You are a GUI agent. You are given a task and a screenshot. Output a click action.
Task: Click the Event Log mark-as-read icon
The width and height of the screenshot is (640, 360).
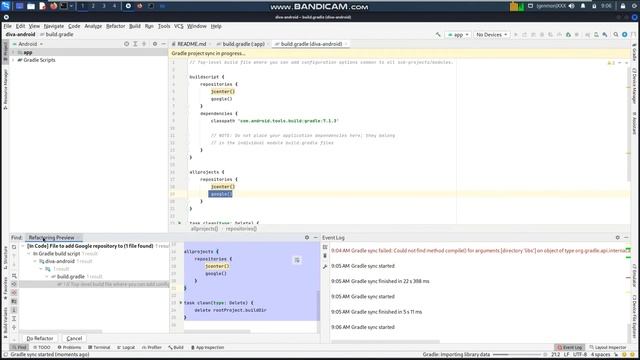click(325, 247)
